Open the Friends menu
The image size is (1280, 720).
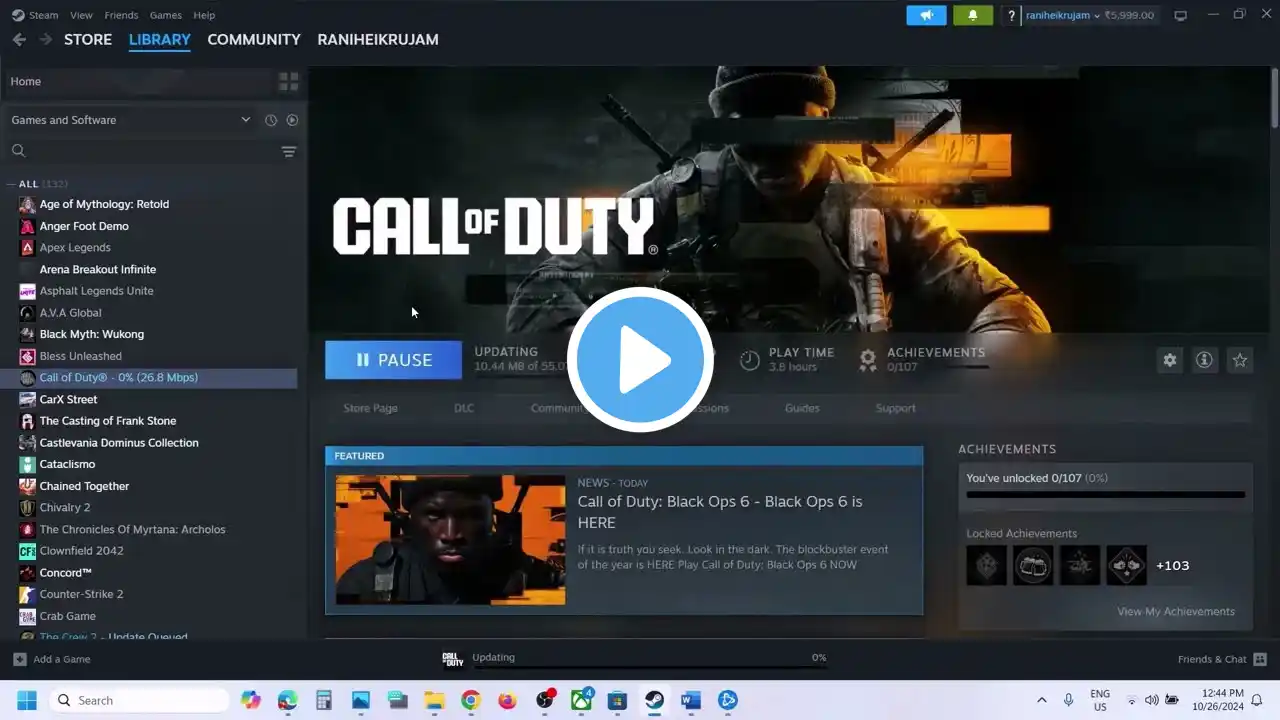pyautogui.click(x=121, y=15)
